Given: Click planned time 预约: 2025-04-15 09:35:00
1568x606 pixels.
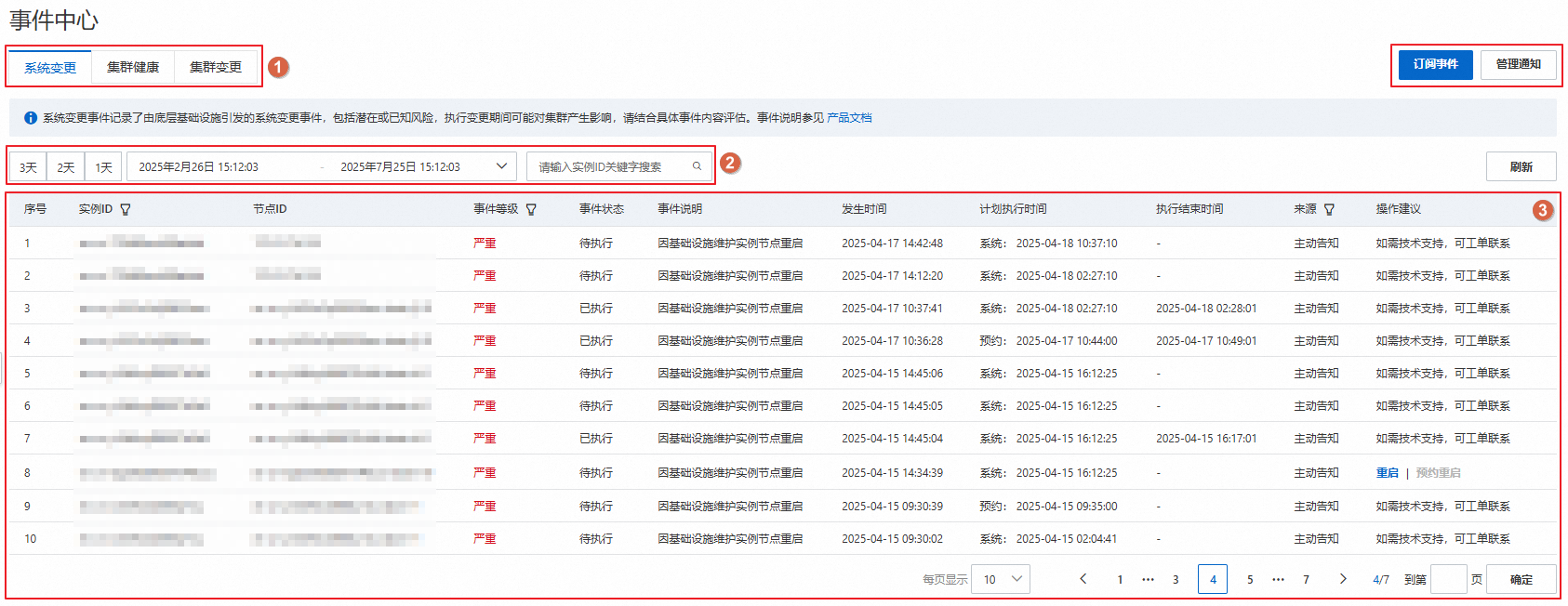Looking at the screenshot, I should [1048, 507].
